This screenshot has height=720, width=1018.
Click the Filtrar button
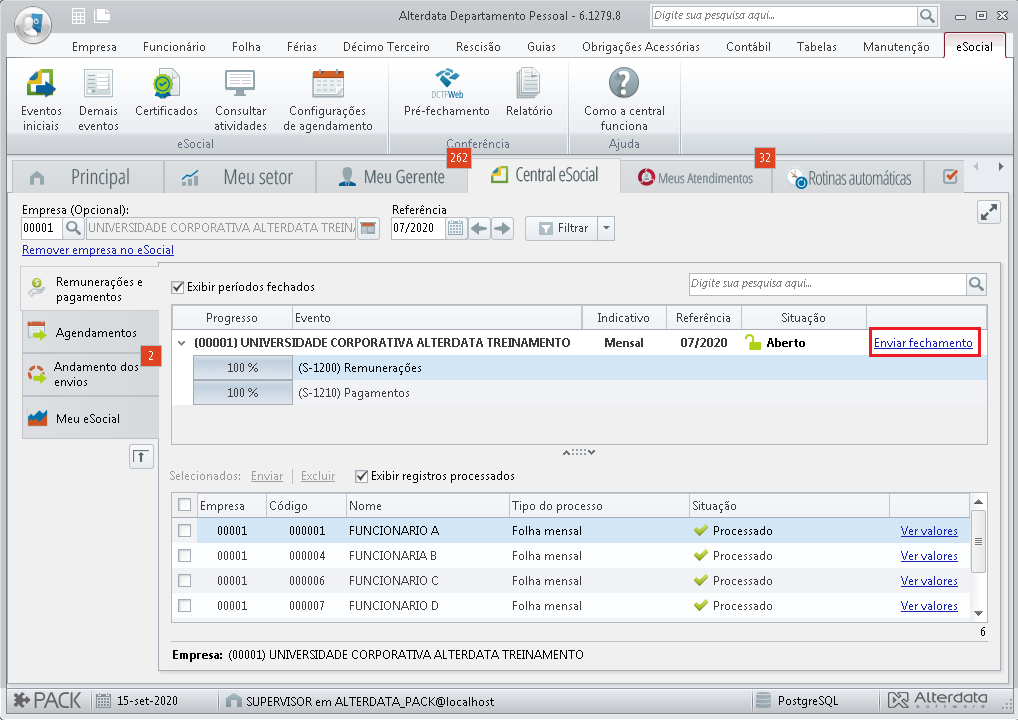point(562,228)
